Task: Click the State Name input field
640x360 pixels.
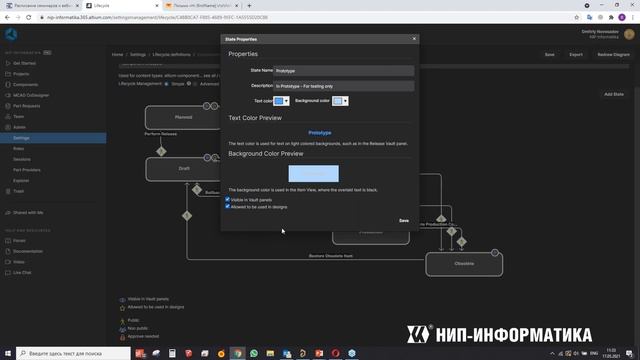Action: pos(344,71)
